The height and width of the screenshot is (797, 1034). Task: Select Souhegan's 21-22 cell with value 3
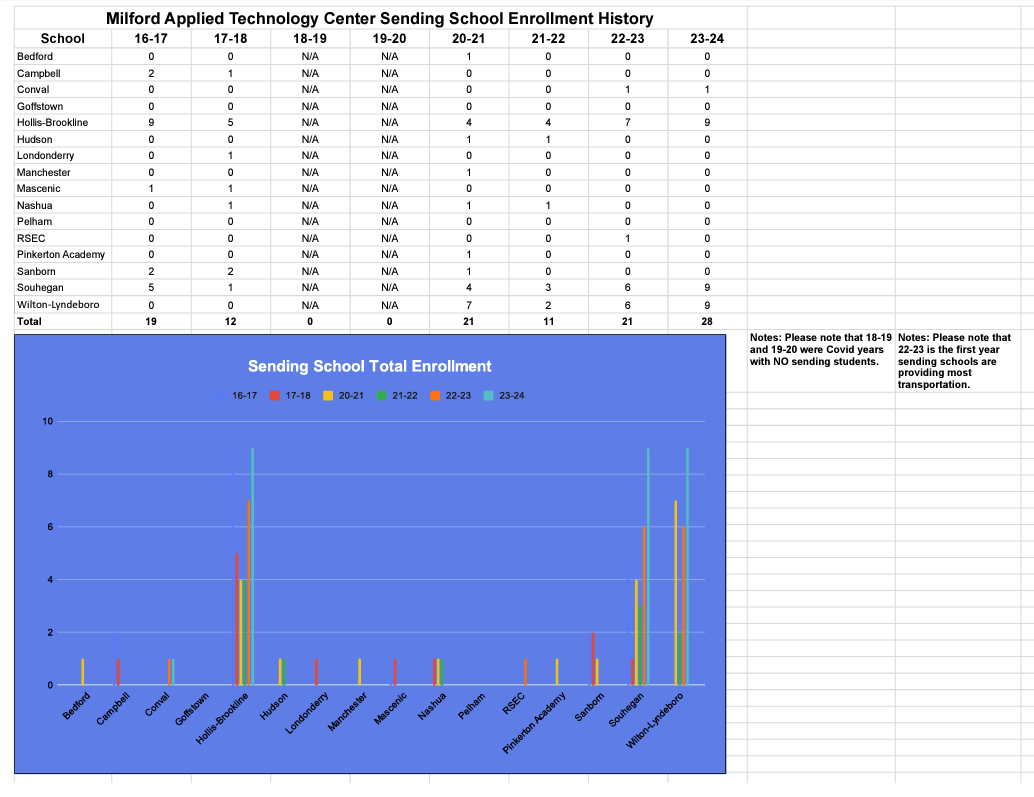click(x=548, y=287)
